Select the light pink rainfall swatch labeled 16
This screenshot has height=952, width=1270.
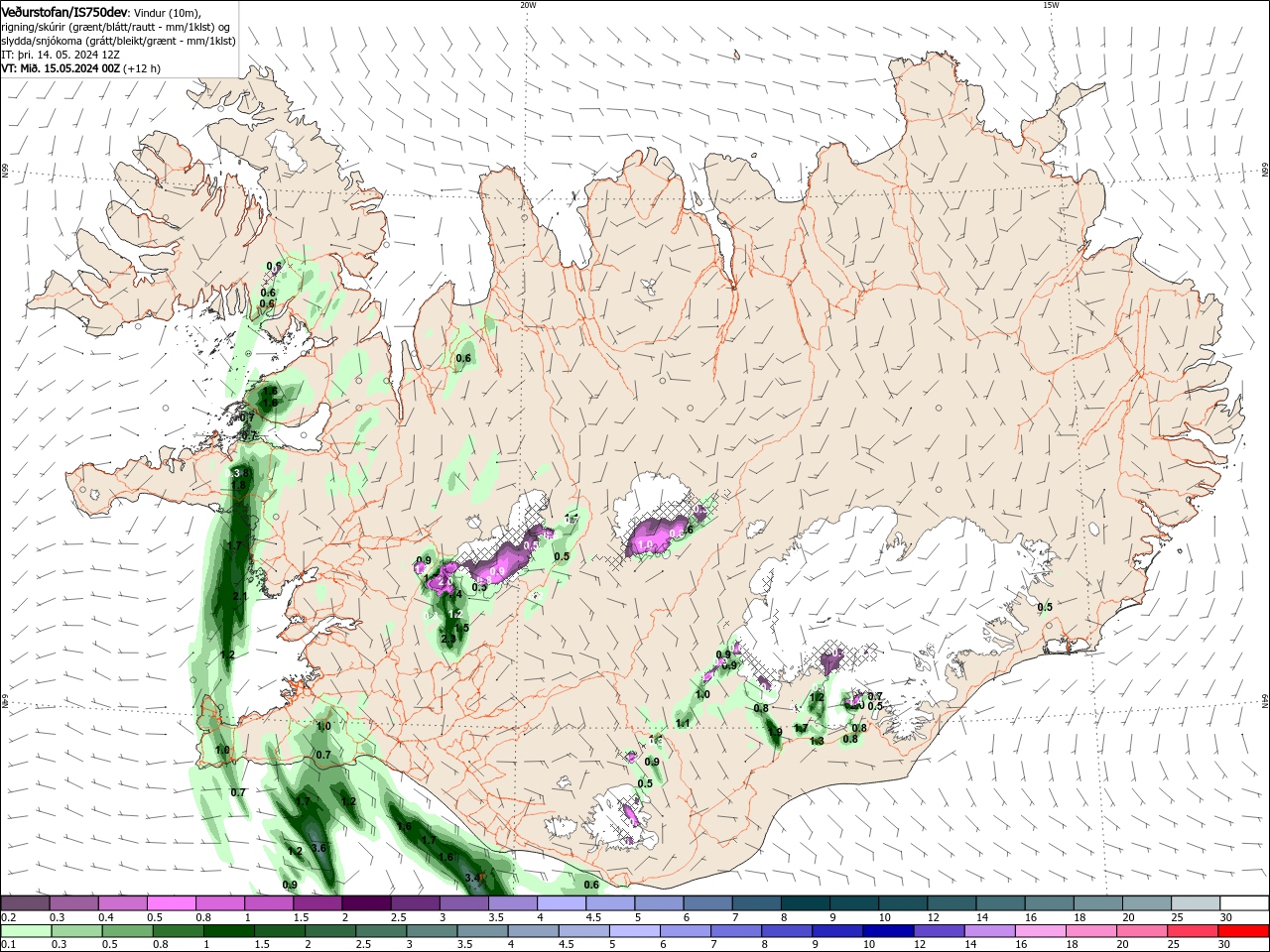point(1041,931)
